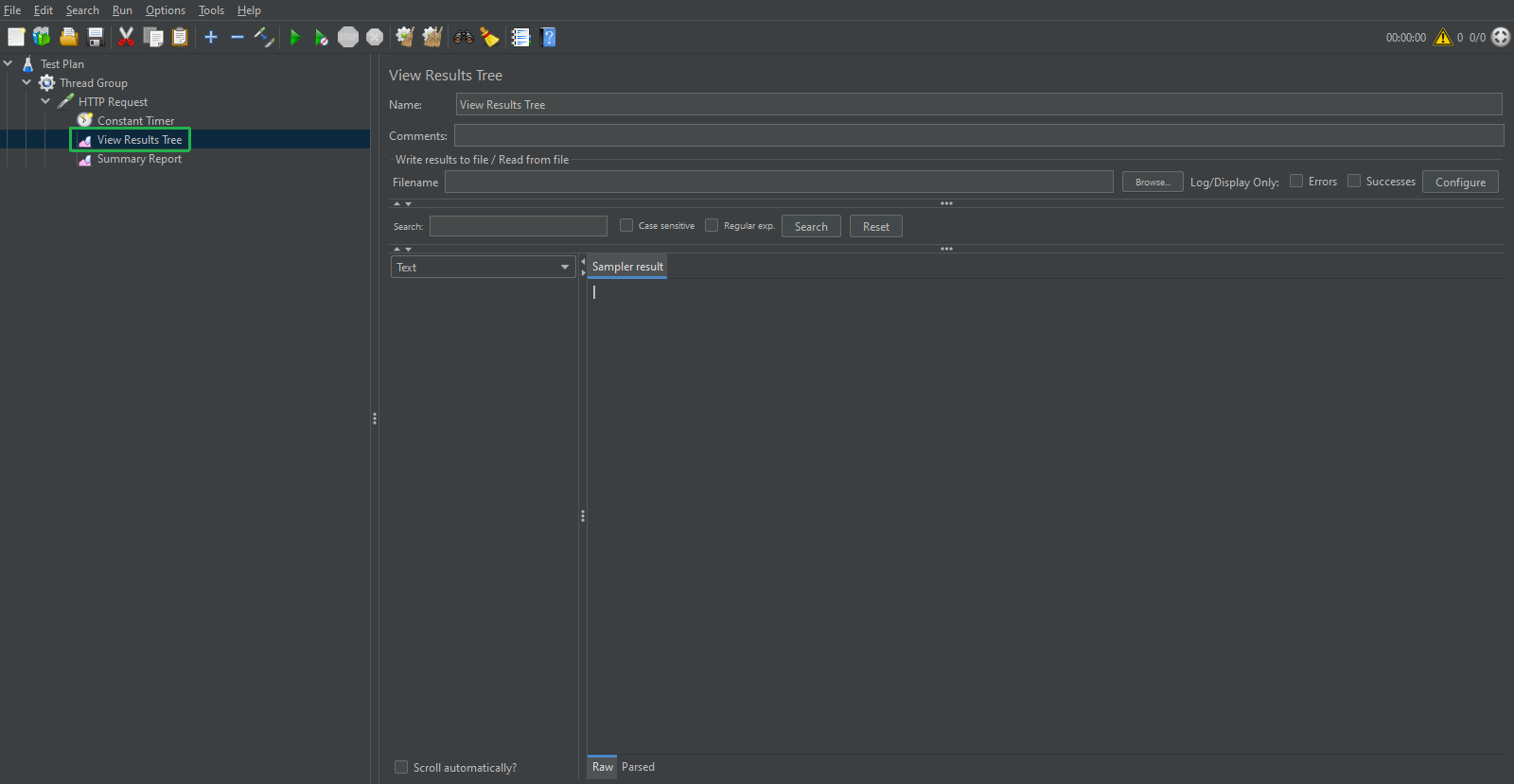Click the Reset Search yellow broom icon
Screen dimensions: 1514x784
pyautogui.click(x=489, y=37)
